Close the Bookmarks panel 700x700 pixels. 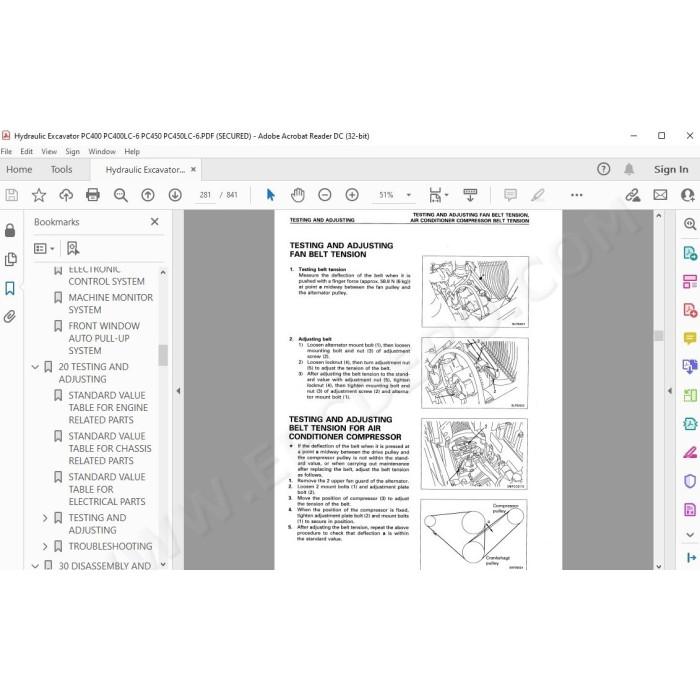154,222
